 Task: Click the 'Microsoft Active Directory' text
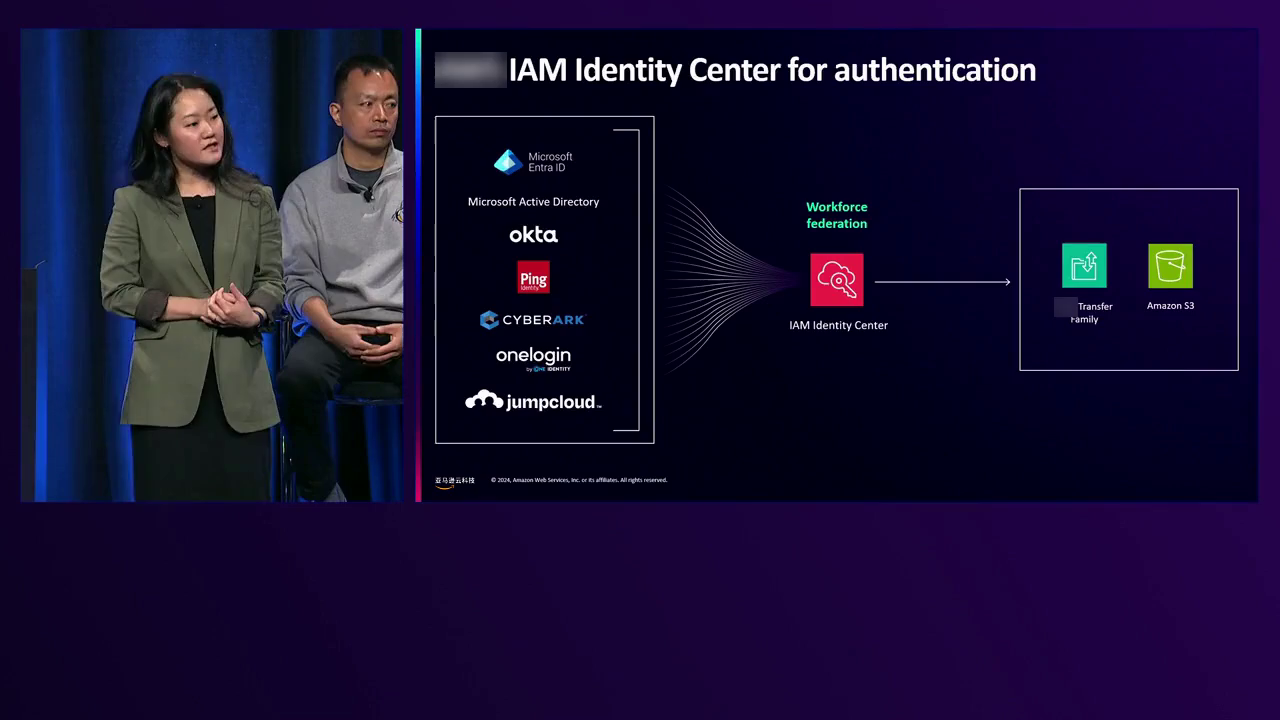[533, 202]
